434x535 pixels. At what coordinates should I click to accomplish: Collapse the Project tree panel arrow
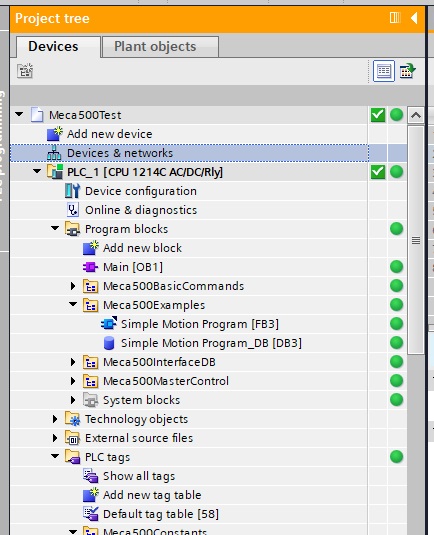coord(414,18)
